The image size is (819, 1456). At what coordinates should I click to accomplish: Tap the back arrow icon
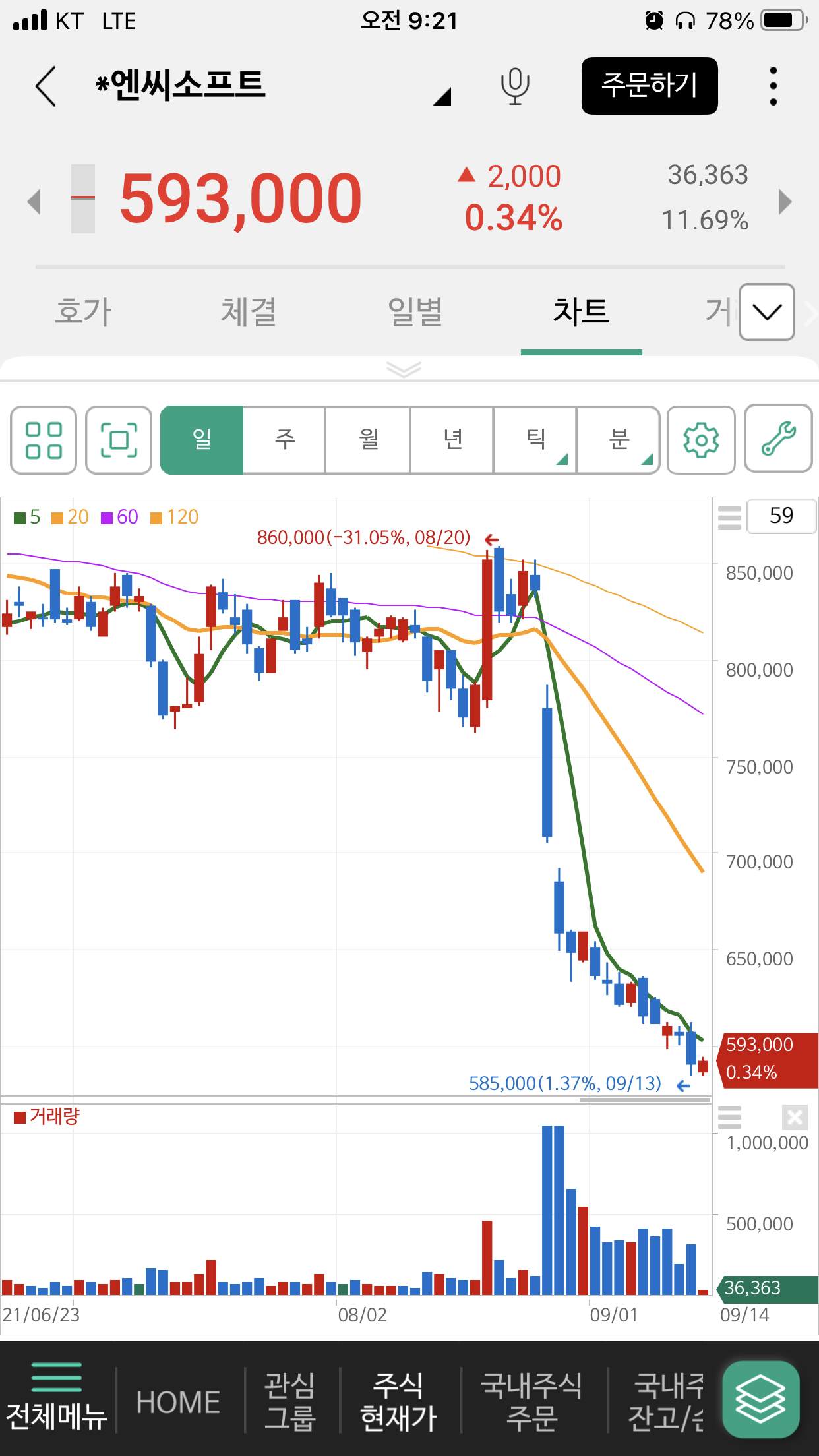46,86
